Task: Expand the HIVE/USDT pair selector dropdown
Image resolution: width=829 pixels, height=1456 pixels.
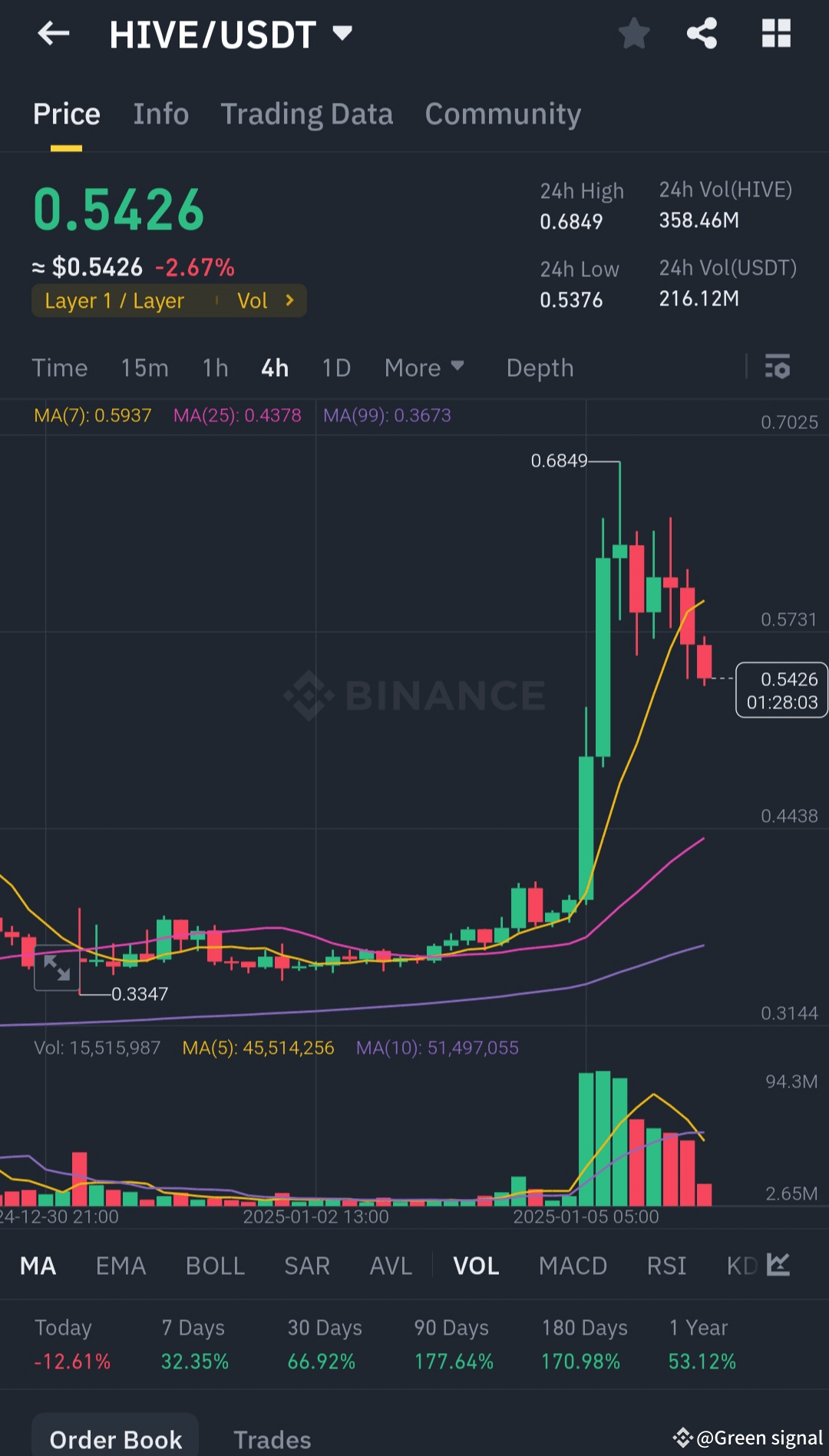Action: [342, 33]
